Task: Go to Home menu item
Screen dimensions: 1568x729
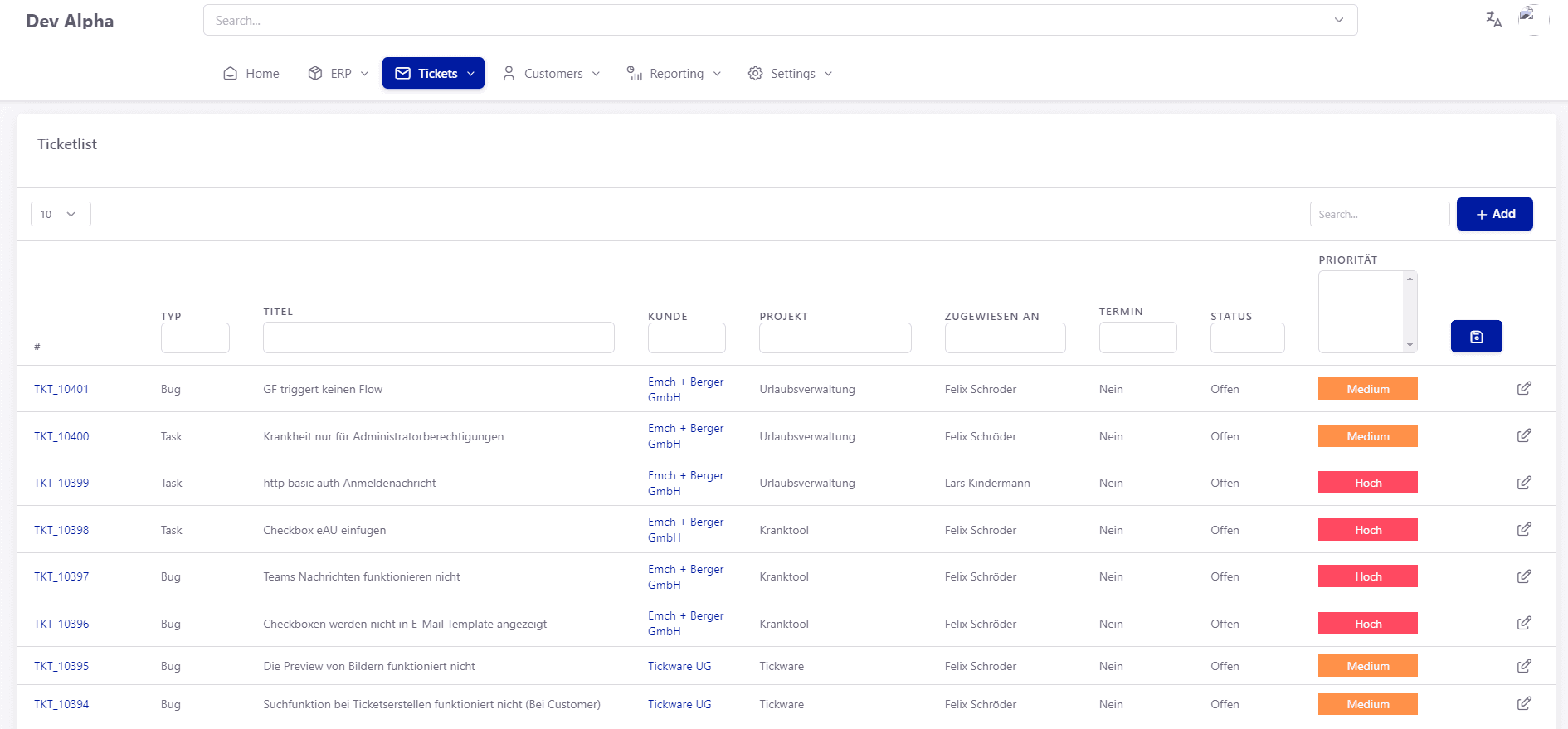Action: click(x=251, y=73)
